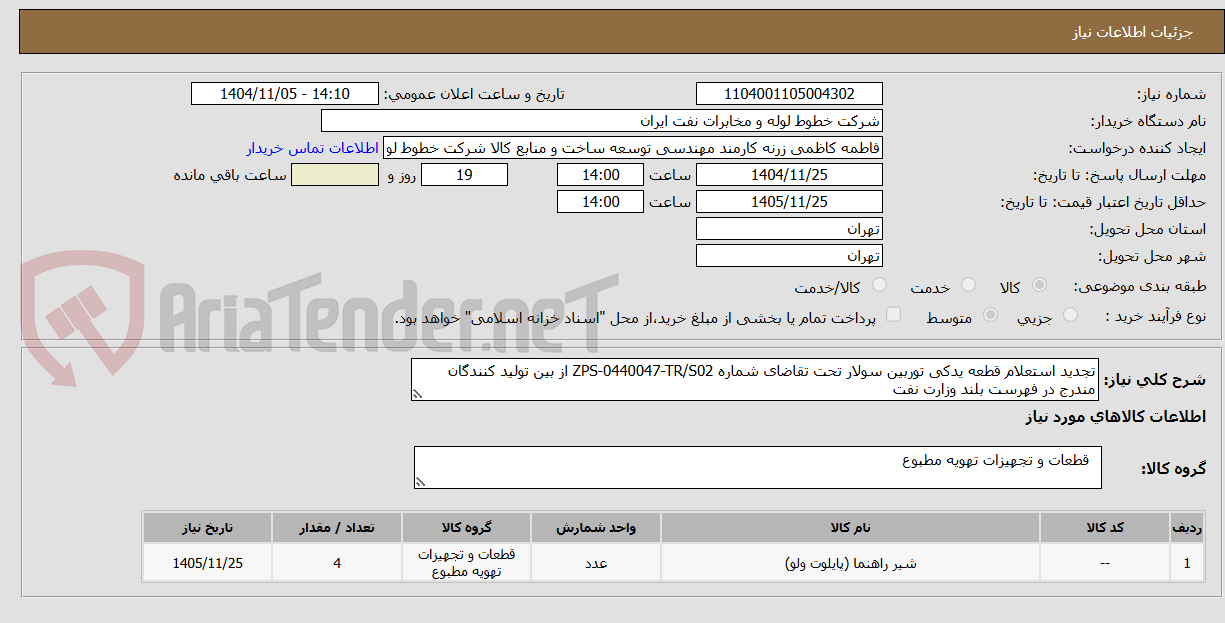Click the need number field 1104001105004302

click(x=789, y=94)
